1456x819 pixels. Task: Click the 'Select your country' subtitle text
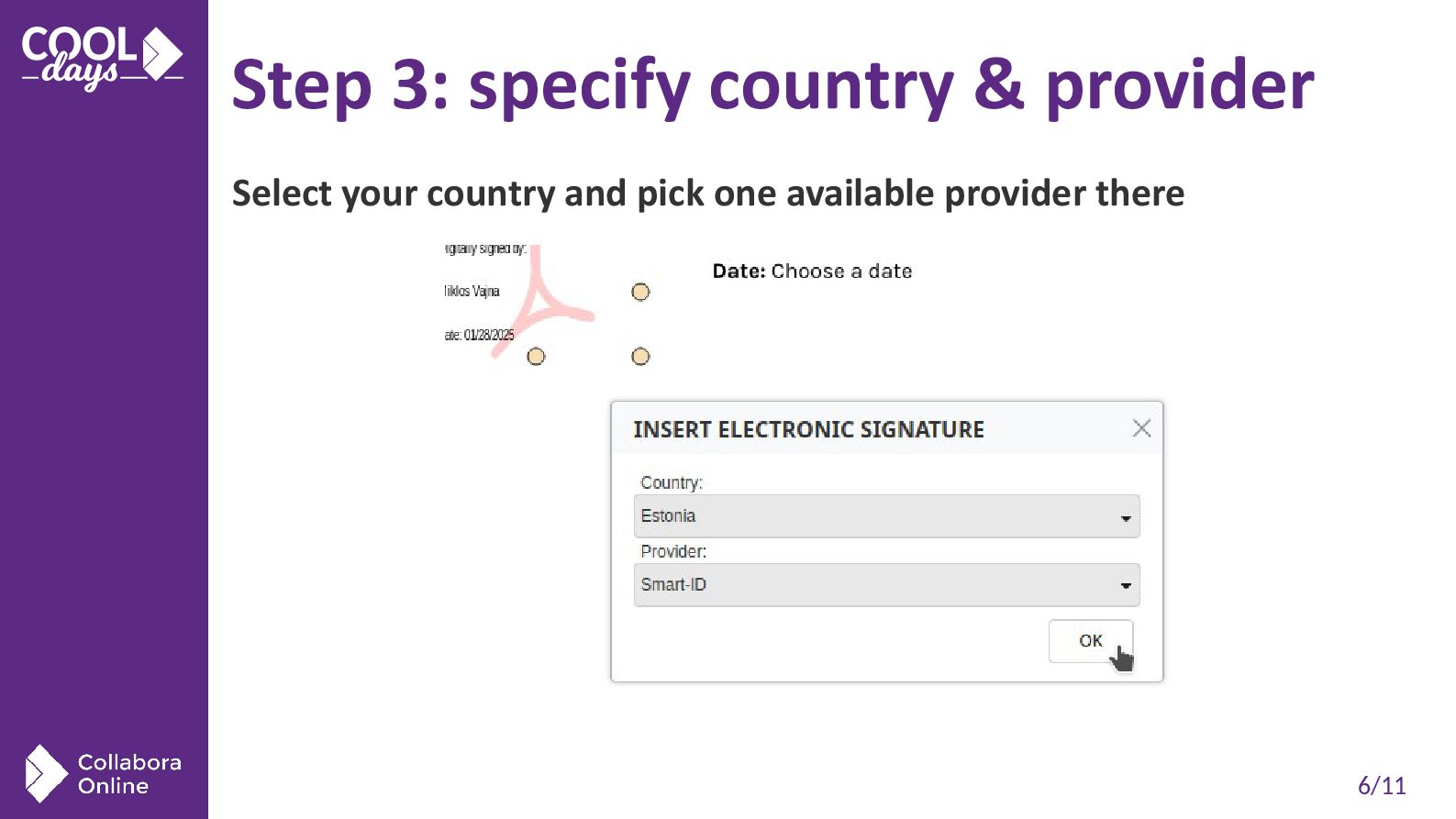coord(708,194)
